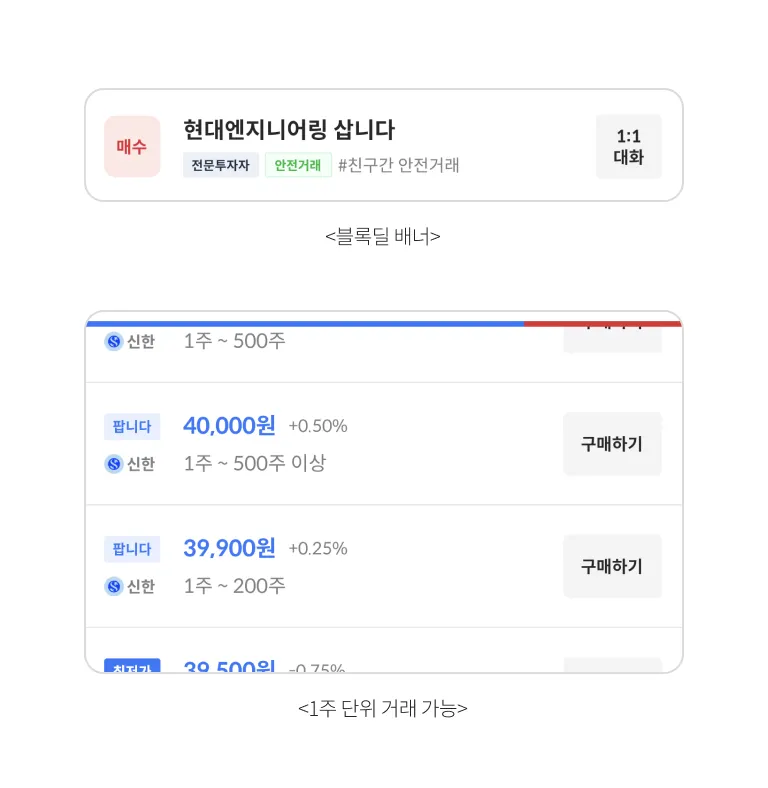Select the 40,000원 price
The height and width of the screenshot is (788, 768).
pos(229,426)
